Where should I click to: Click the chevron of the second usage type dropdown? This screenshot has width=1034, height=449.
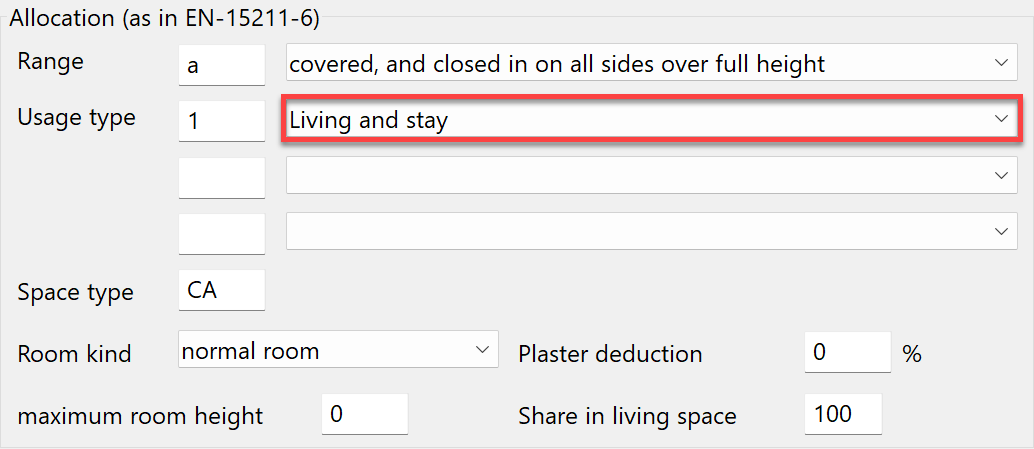[x=1002, y=176]
